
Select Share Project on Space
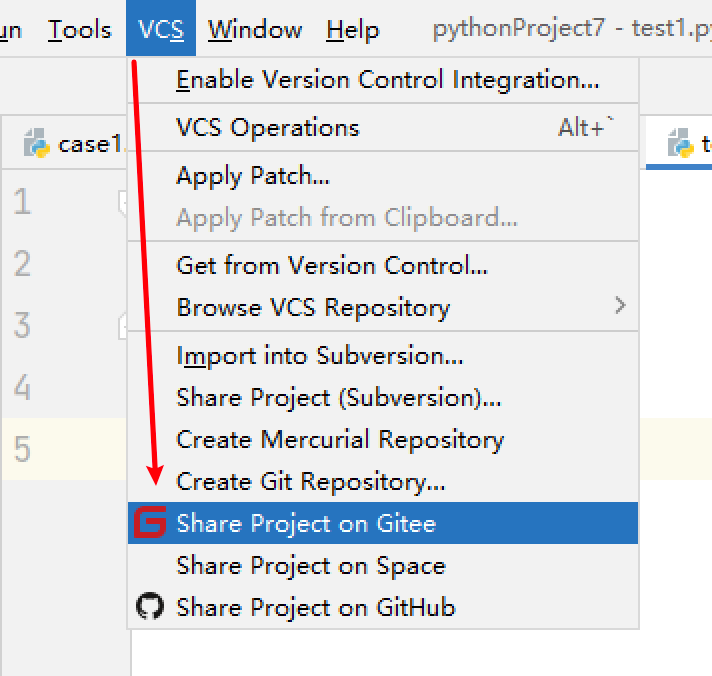(x=310, y=566)
